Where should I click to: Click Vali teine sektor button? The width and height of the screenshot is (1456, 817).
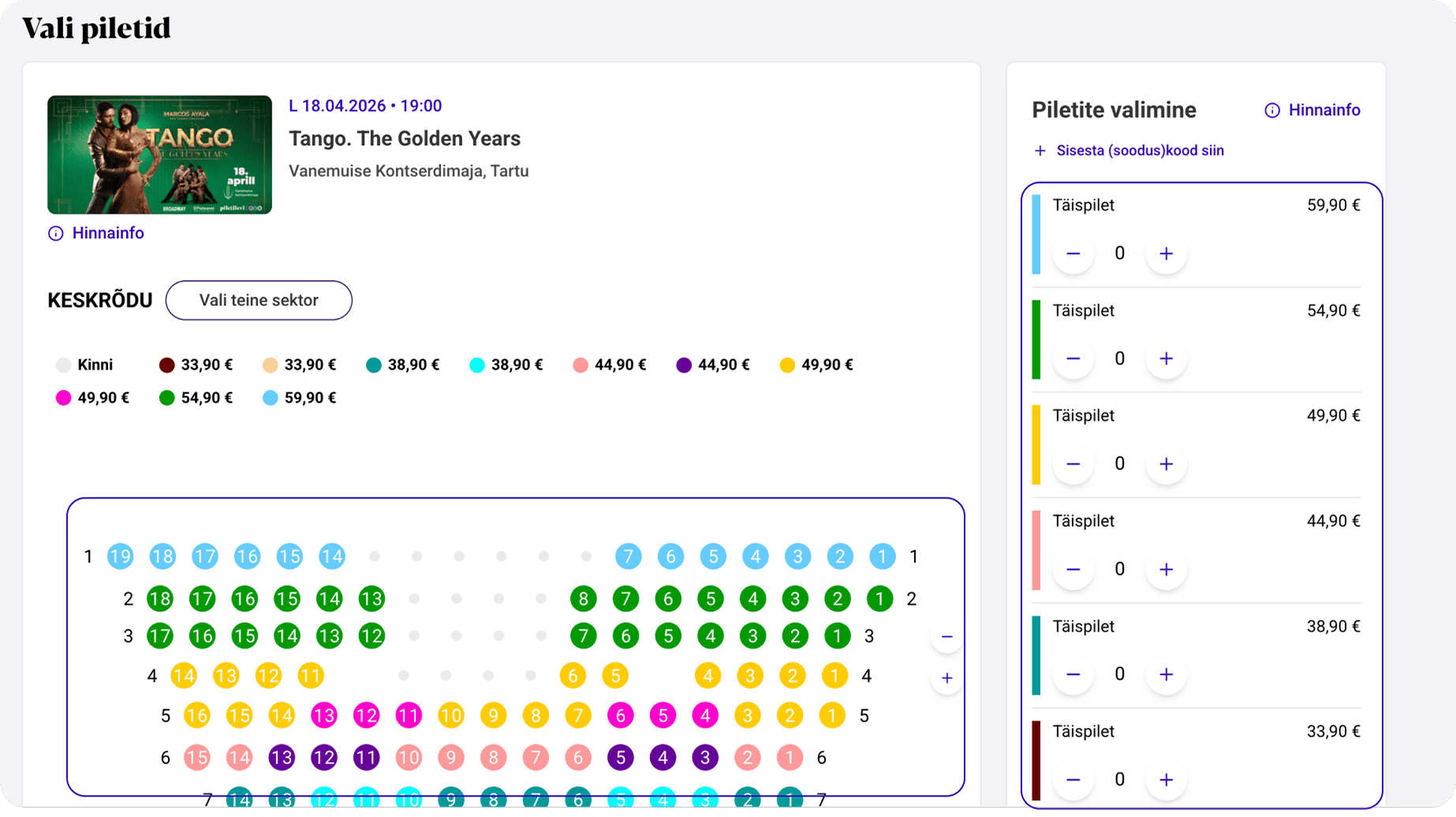[259, 300]
